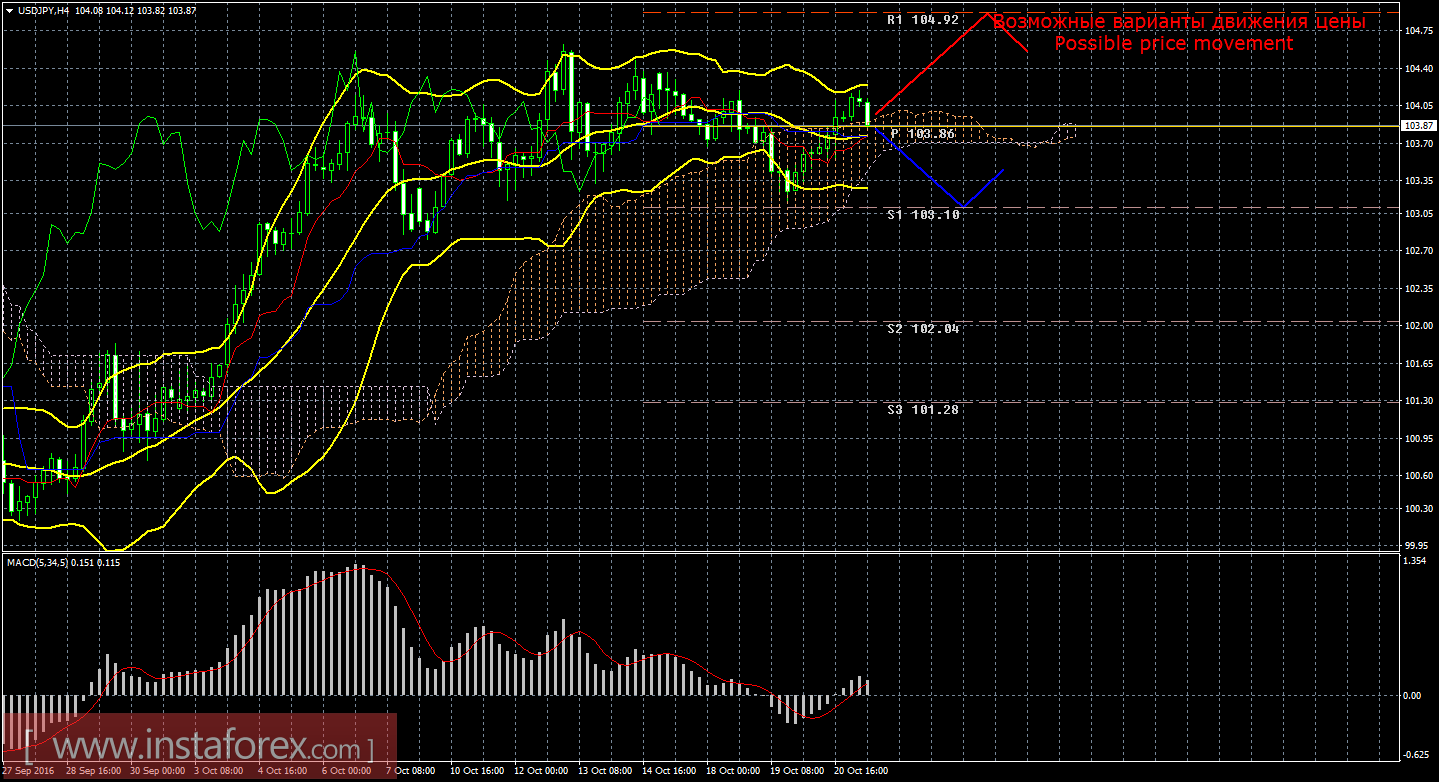Click the '13 Oct 08:00' time axis label
This screenshot has height=782, width=1439.
click(605, 771)
